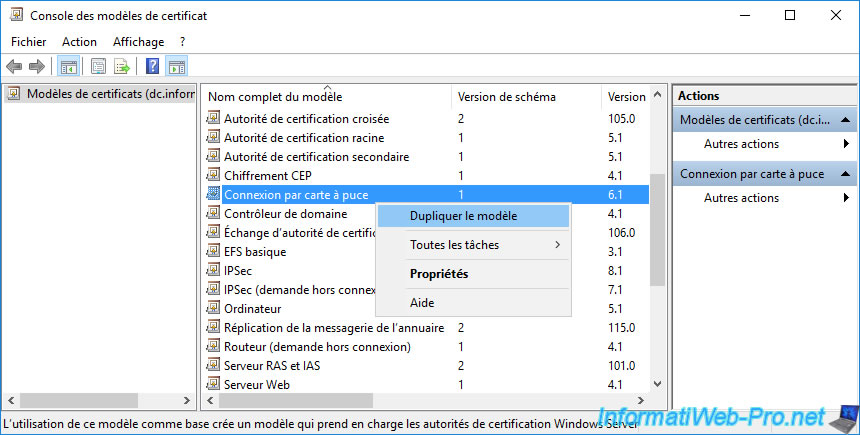Open Help via the blue question mark icon
This screenshot has height=435, width=860.
(153, 67)
